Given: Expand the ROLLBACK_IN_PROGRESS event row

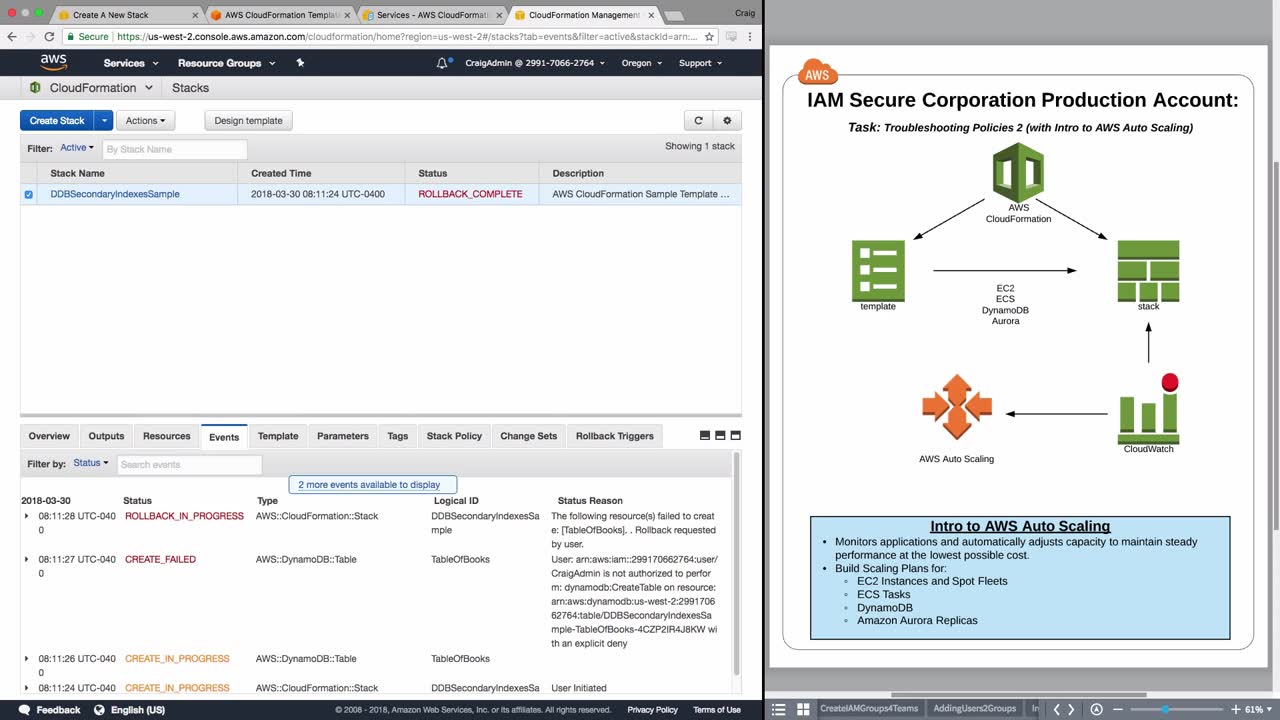Looking at the screenshot, I should point(27,516).
